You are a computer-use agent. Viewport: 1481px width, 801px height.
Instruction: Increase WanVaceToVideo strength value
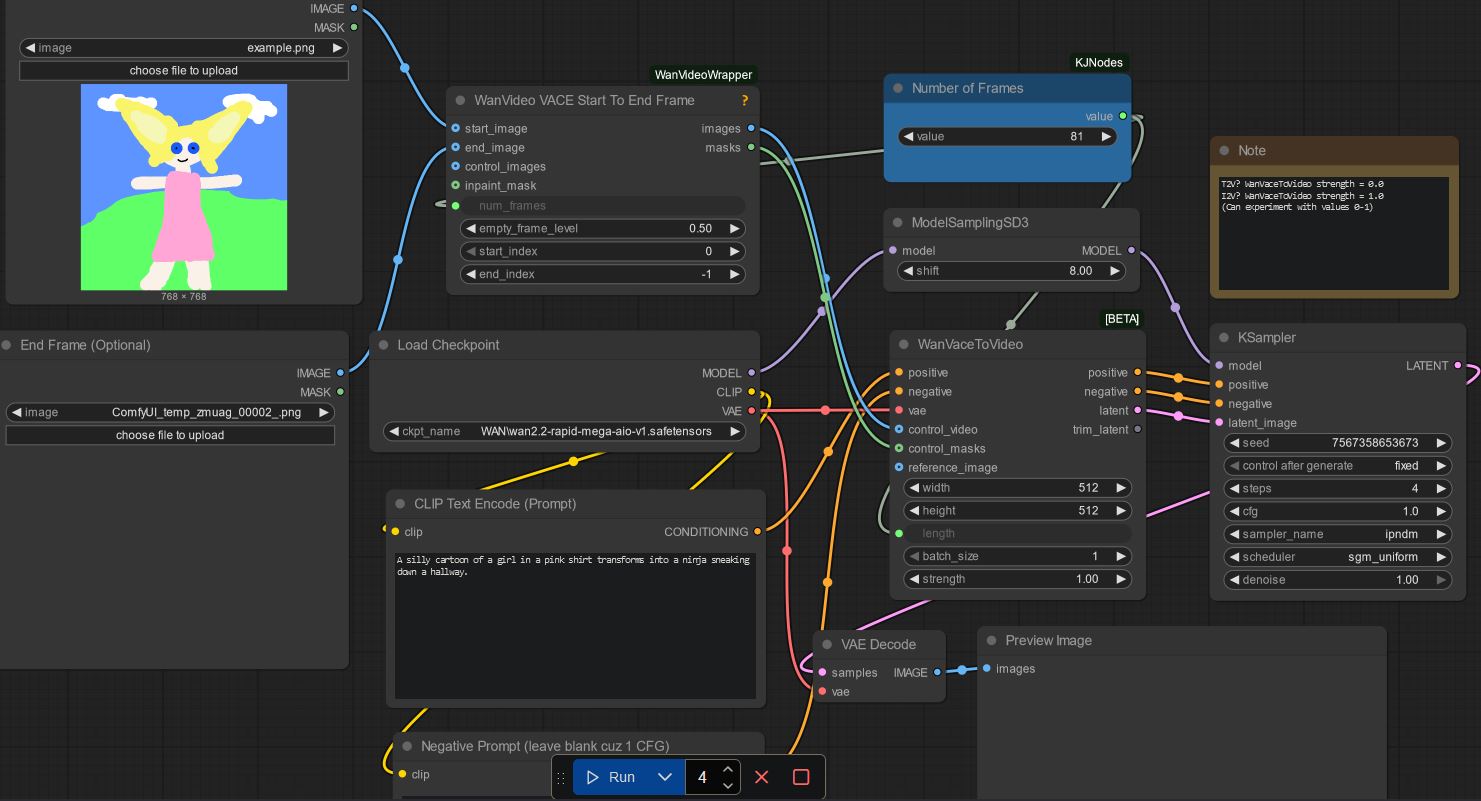click(1121, 579)
